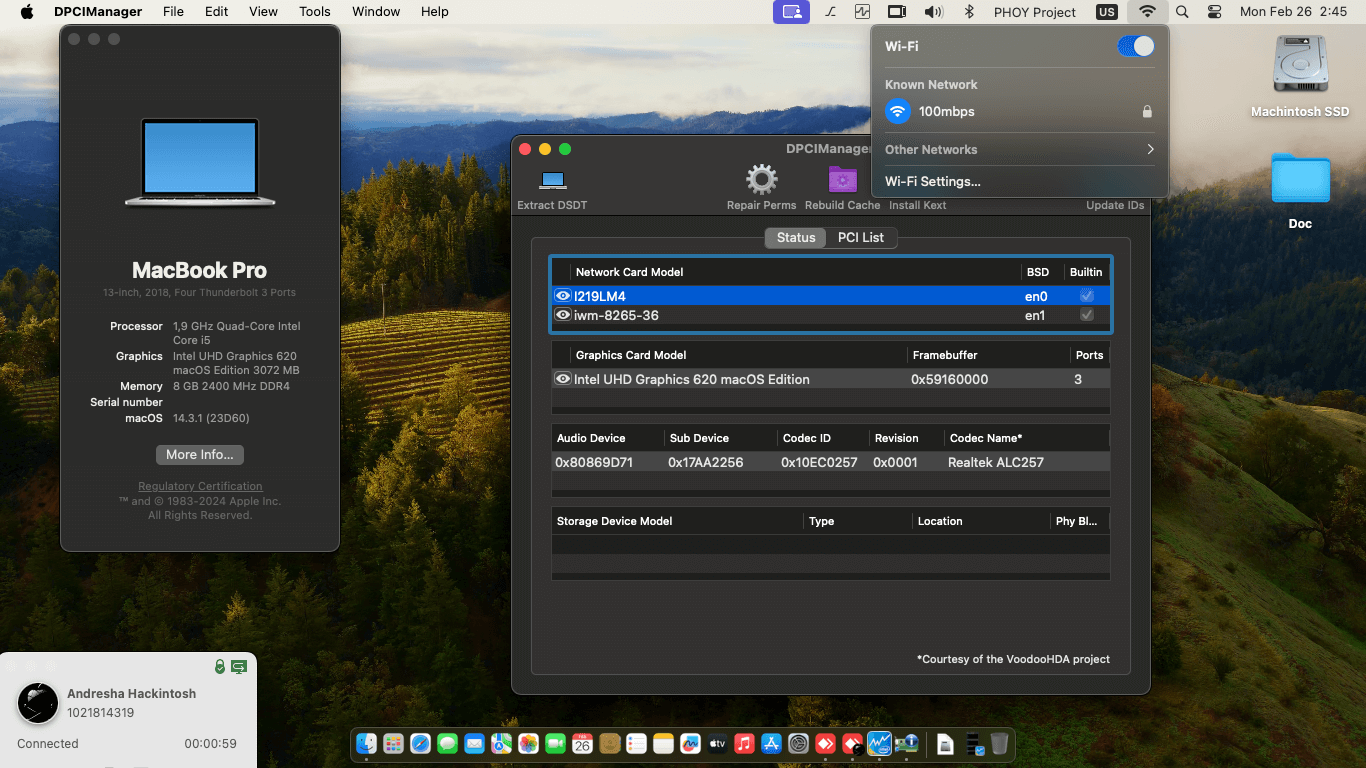Viewport: 1366px width, 768px height.
Task: Expand Other Networks in the Wi-Fi menu
Action: click(1018, 149)
